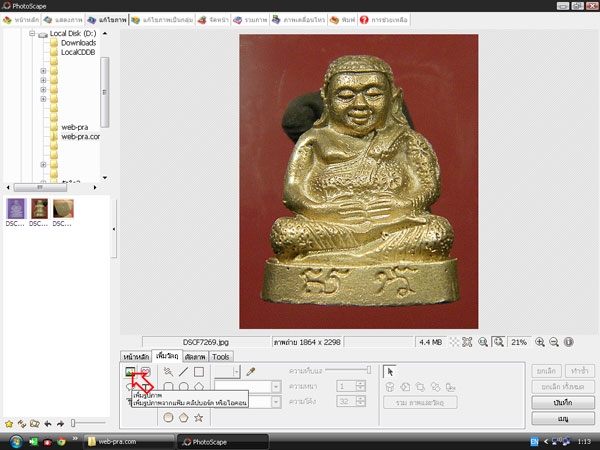Open the Windows Start orb
600x450 pixels.
(x=16, y=442)
